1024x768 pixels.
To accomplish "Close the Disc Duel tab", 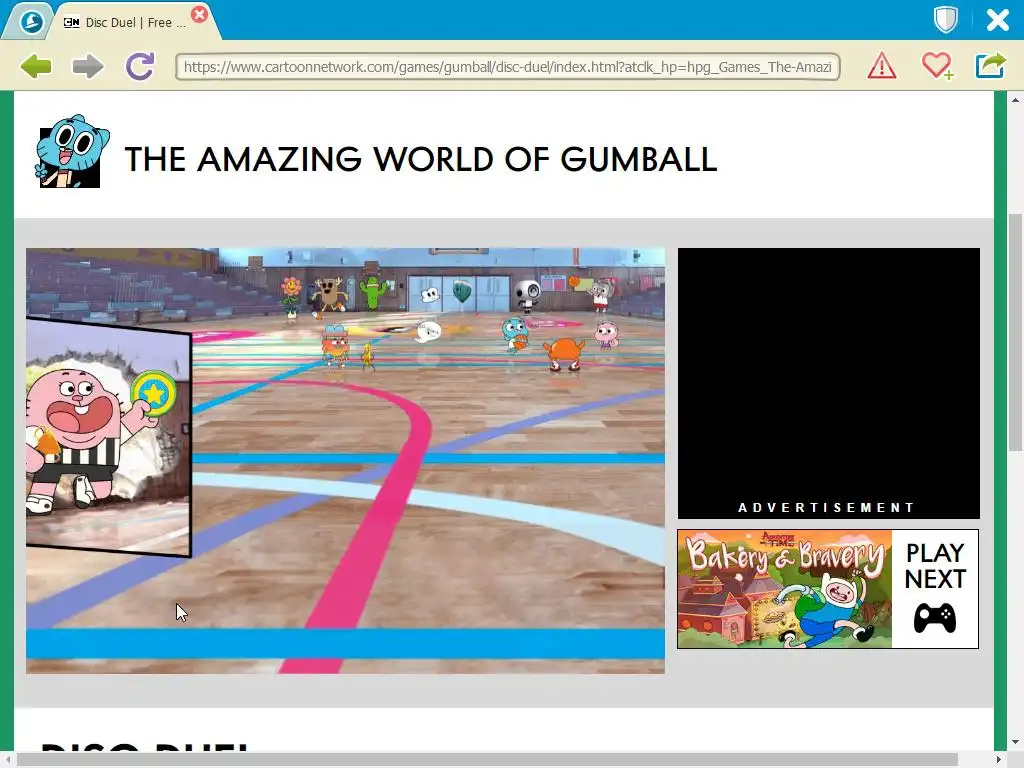I will tap(200, 14).
